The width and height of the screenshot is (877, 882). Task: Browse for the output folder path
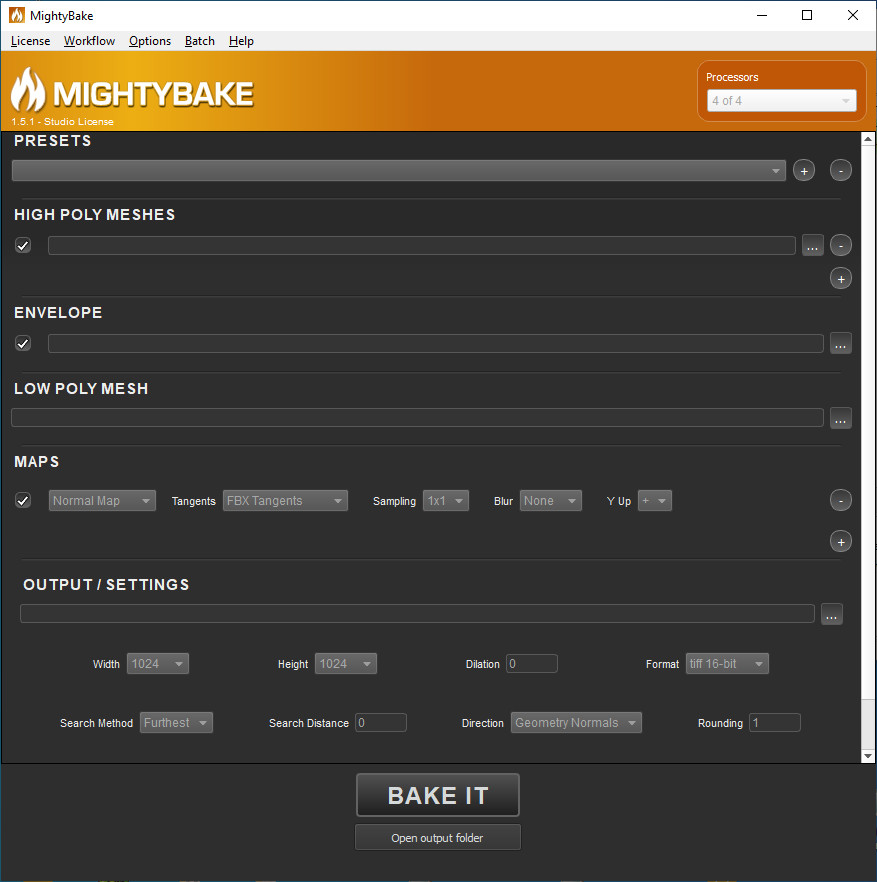[x=831, y=614]
